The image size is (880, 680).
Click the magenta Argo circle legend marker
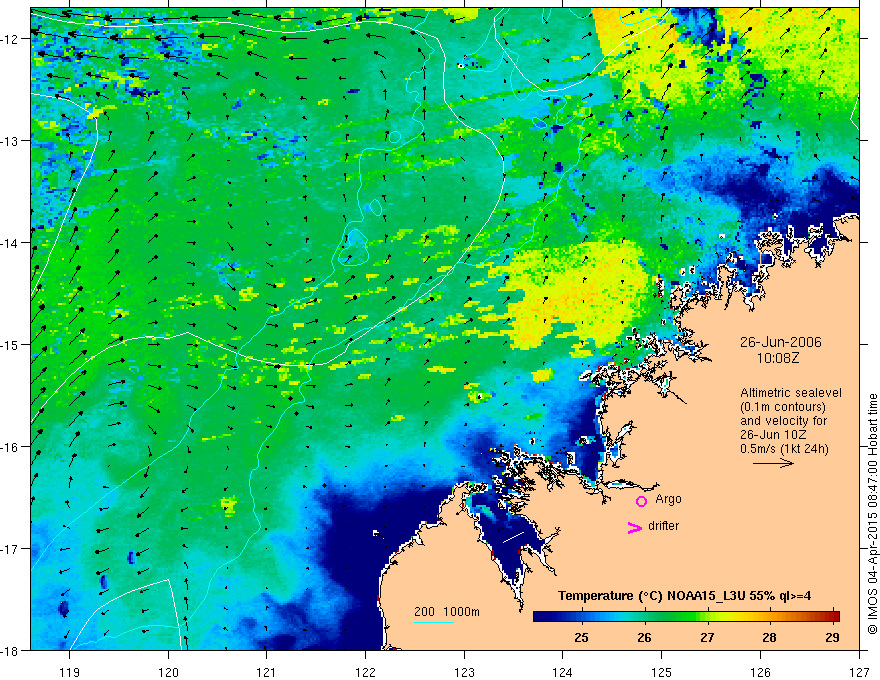tap(641, 501)
